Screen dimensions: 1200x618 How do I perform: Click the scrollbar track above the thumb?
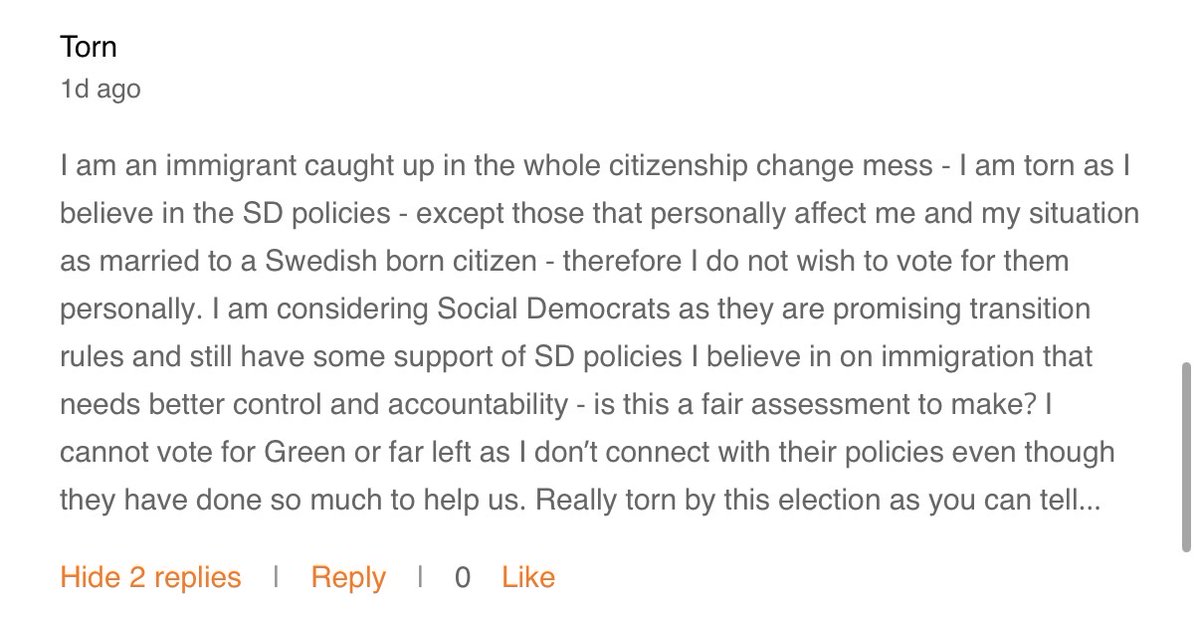click(x=1185, y=180)
